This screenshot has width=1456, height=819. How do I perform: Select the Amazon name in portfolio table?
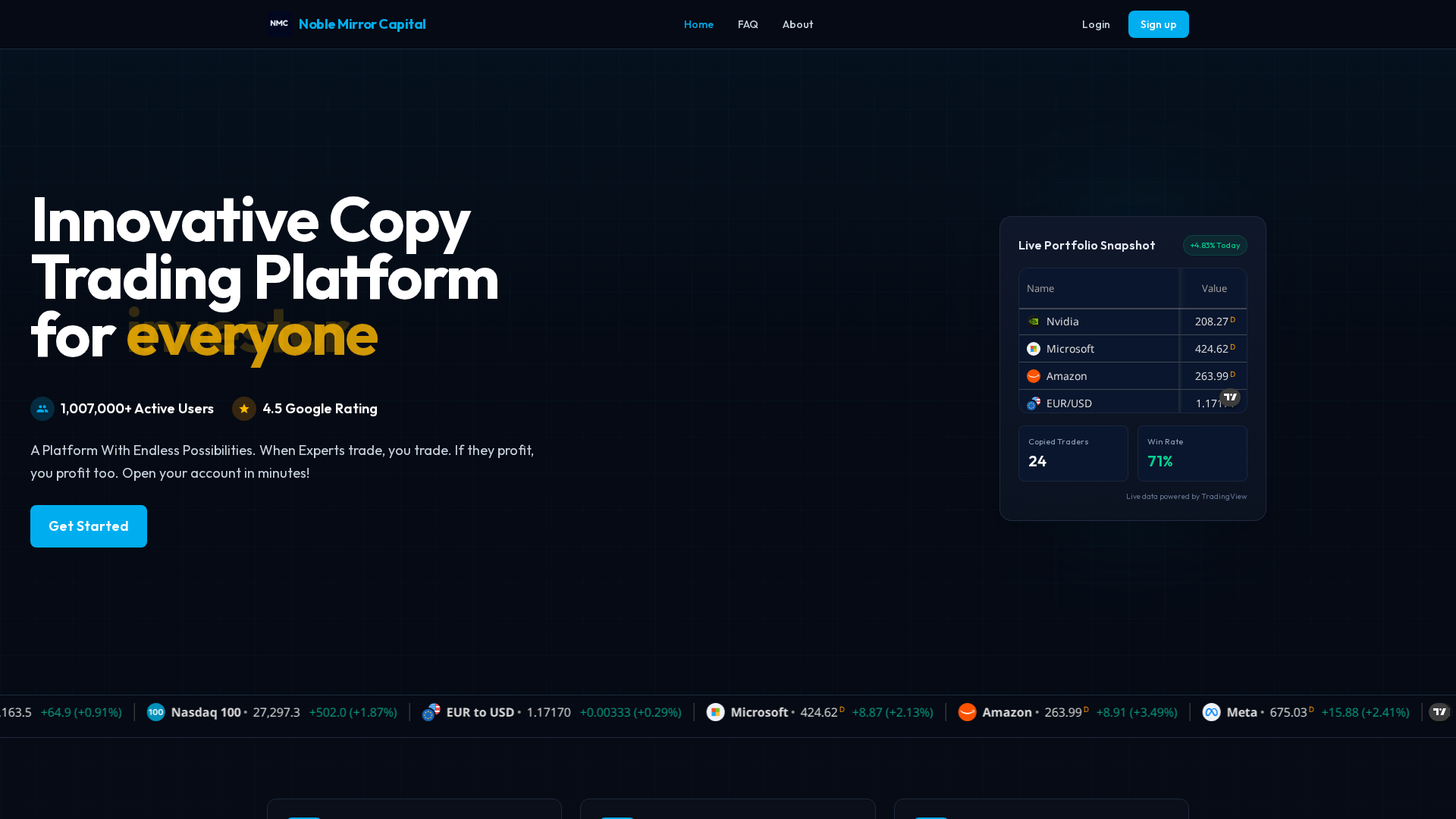coord(1066,376)
